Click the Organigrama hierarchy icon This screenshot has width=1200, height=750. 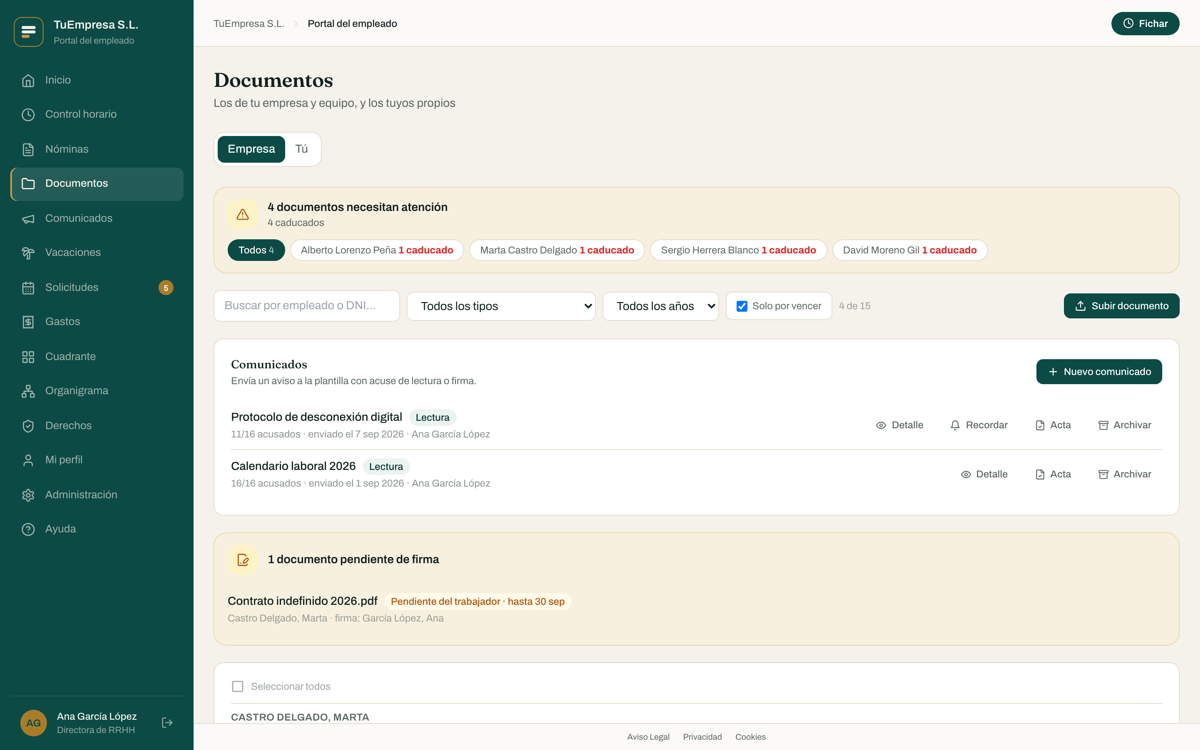tap(28, 391)
